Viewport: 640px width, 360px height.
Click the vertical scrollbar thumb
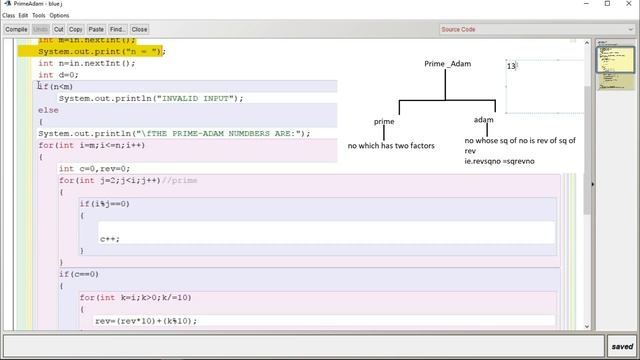point(587,150)
